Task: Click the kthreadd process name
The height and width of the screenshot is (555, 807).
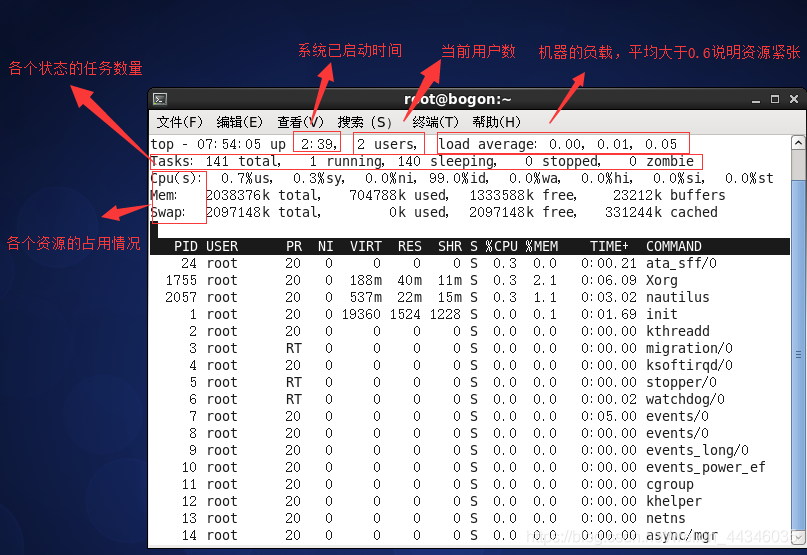Action: [678, 331]
